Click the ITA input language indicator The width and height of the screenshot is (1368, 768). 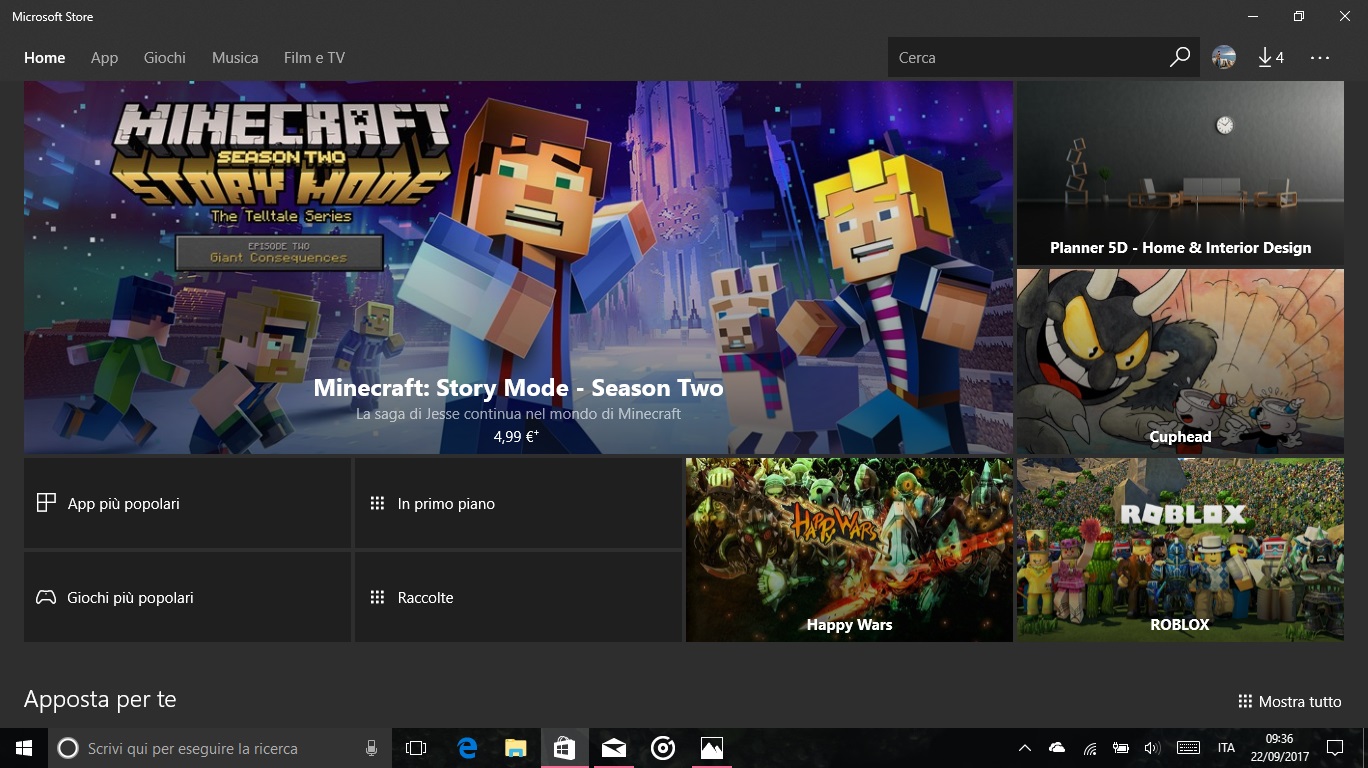pyautogui.click(x=1226, y=748)
